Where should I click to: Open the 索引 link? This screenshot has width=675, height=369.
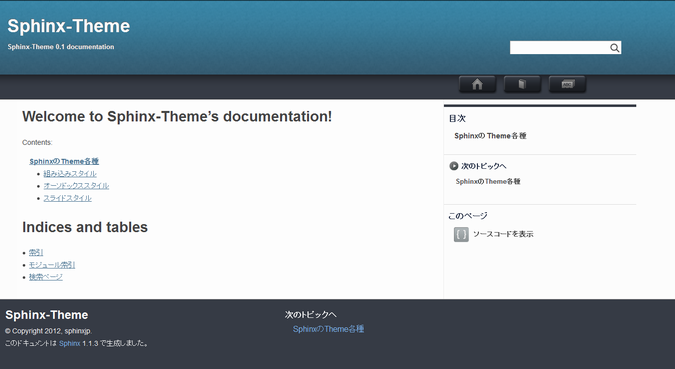click(36, 252)
